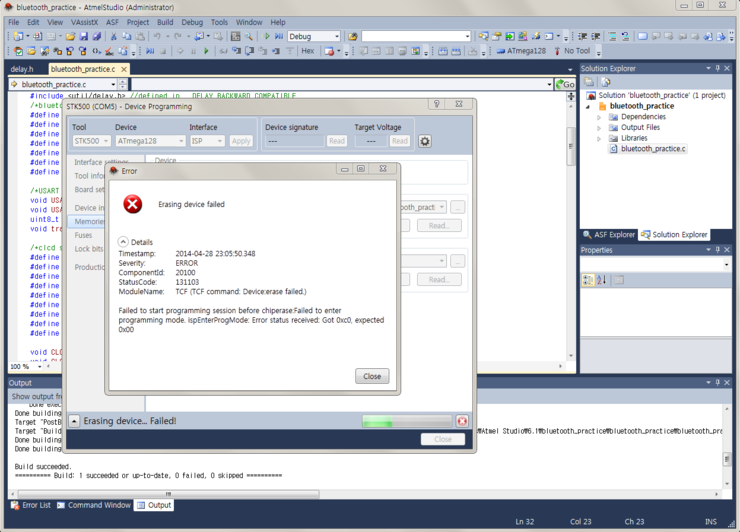
Task: Click Start Without Debugging green arrow
Action: pyautogui.click(x=266, y=36)
